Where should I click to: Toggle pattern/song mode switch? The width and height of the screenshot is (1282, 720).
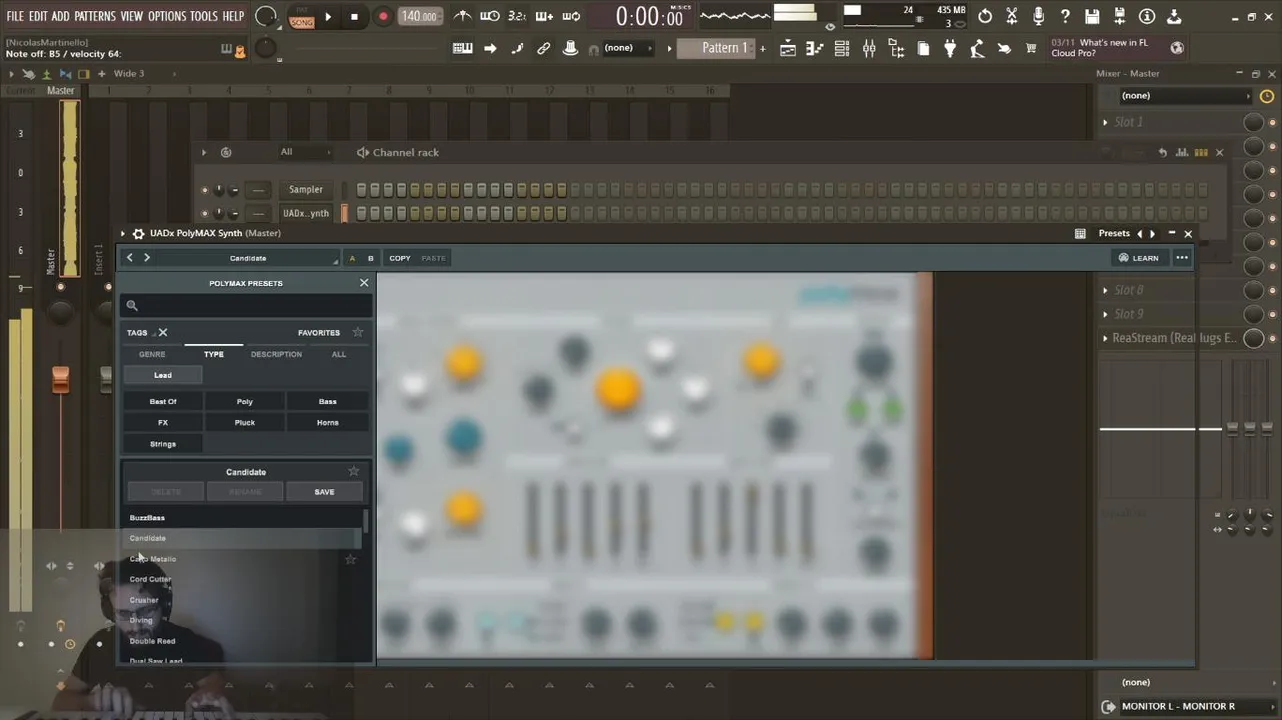[x=302, y=17]
